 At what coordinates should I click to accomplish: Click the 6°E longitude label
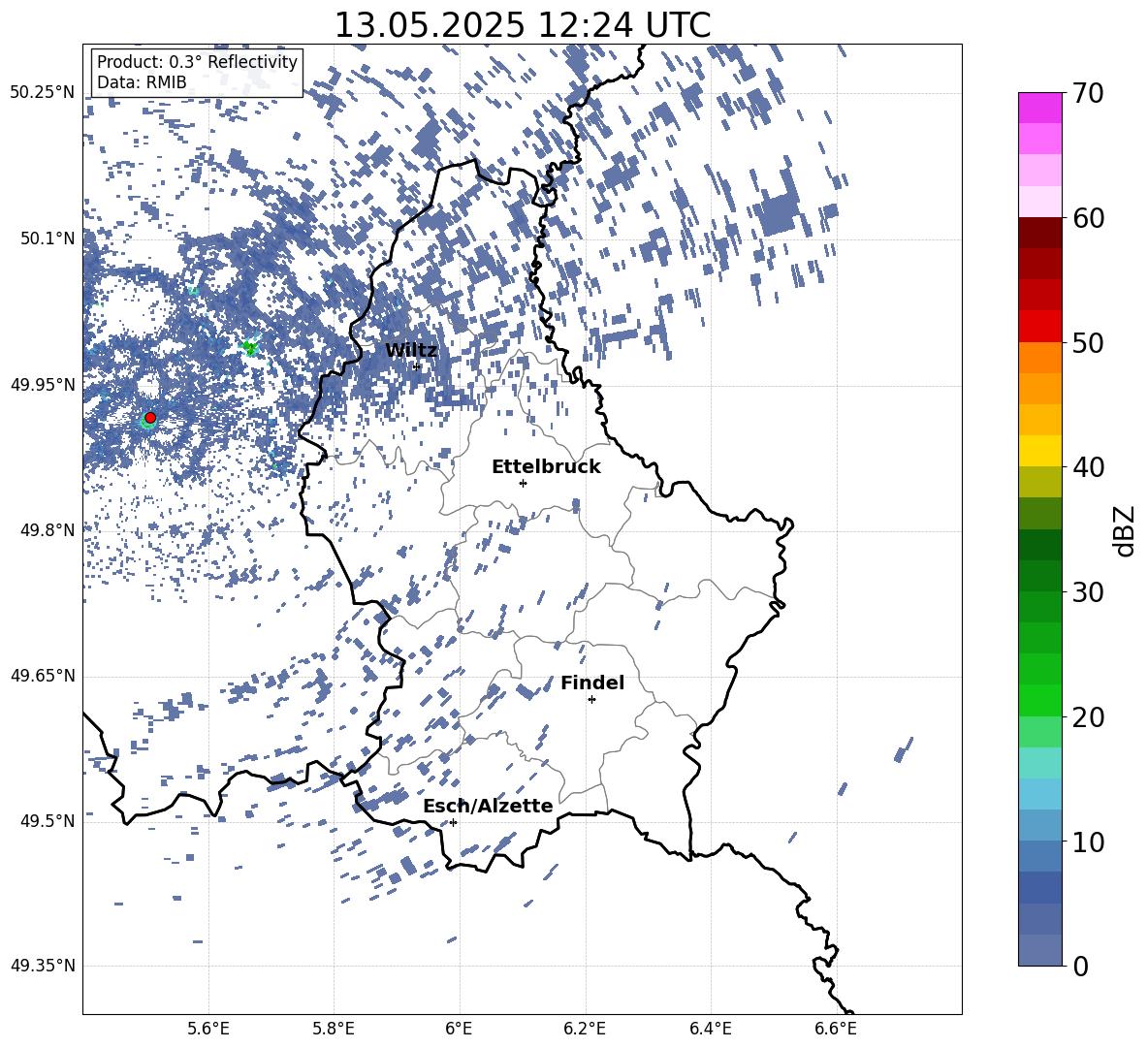[459, 1029]
